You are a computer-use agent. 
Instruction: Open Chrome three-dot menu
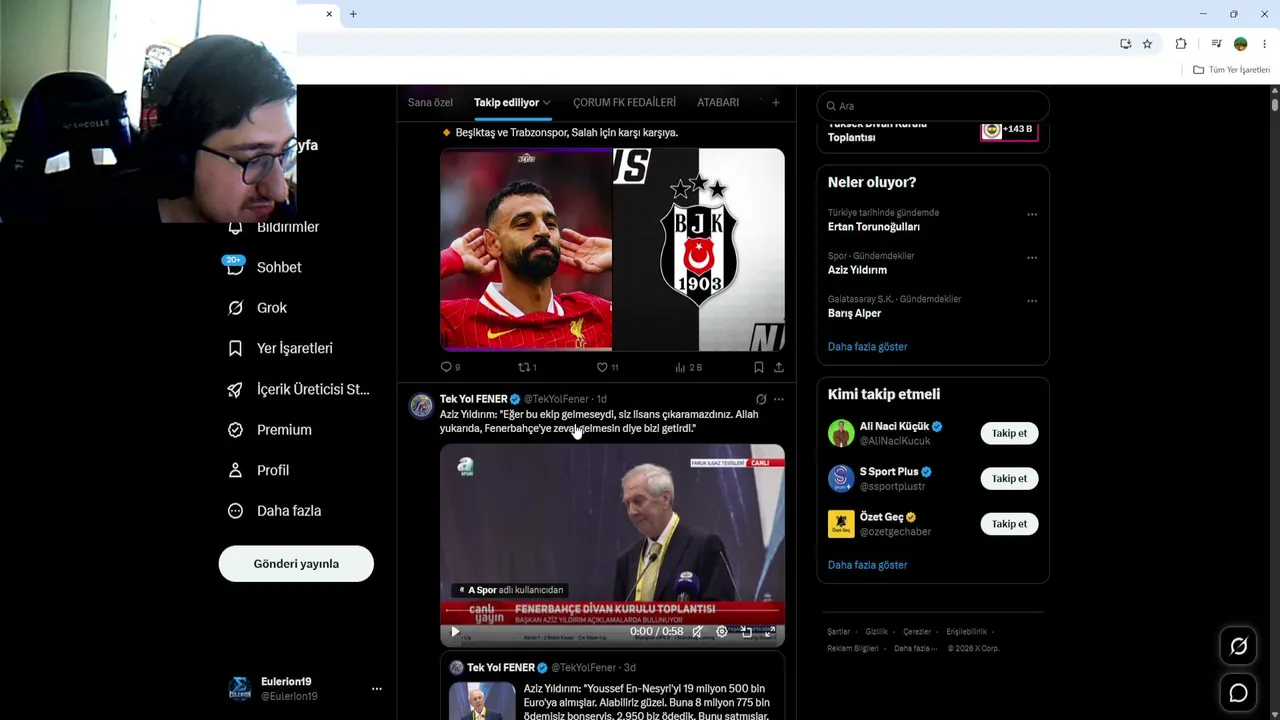point(1265,44)
